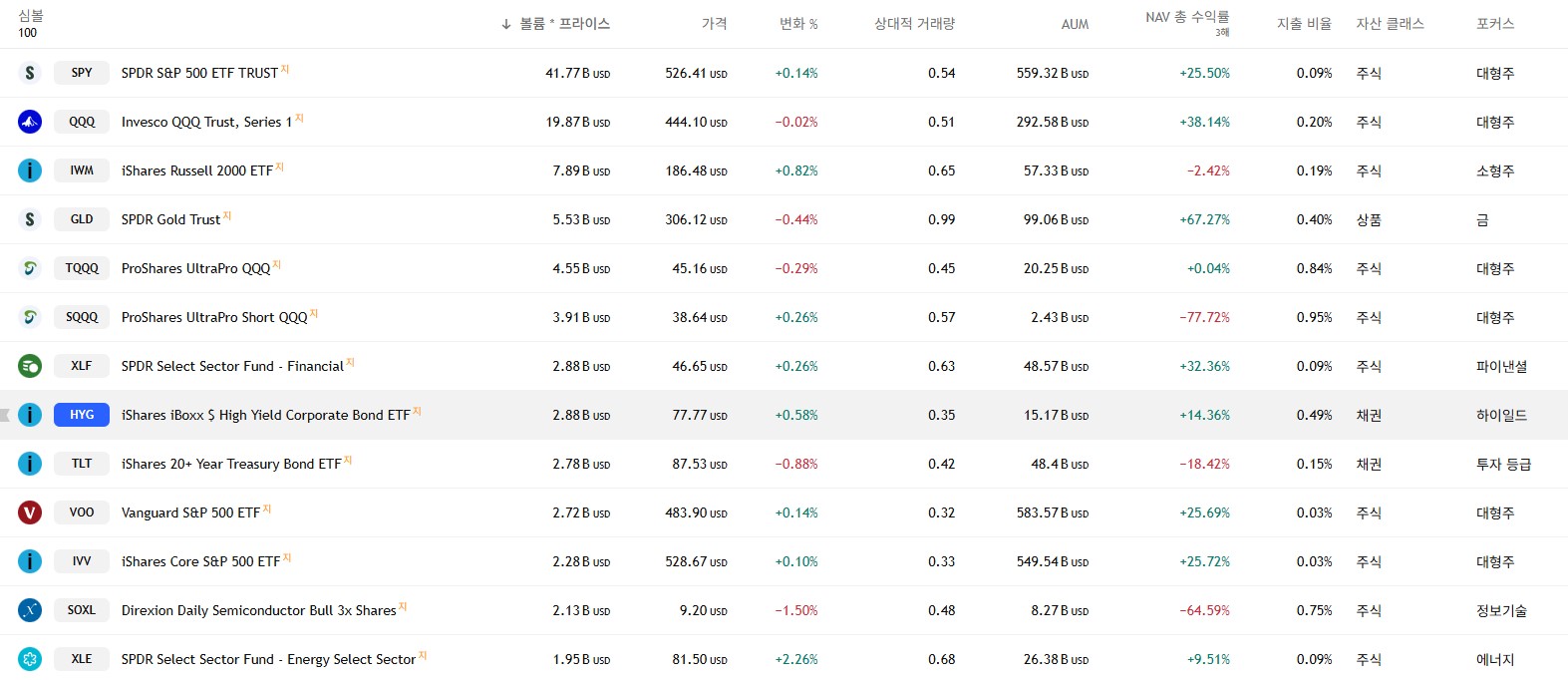Open iShares 20+ Year Treasury Bond ETF link
Image resolution: width=1568 pixels, height=680 pixels.
(231, 464)
